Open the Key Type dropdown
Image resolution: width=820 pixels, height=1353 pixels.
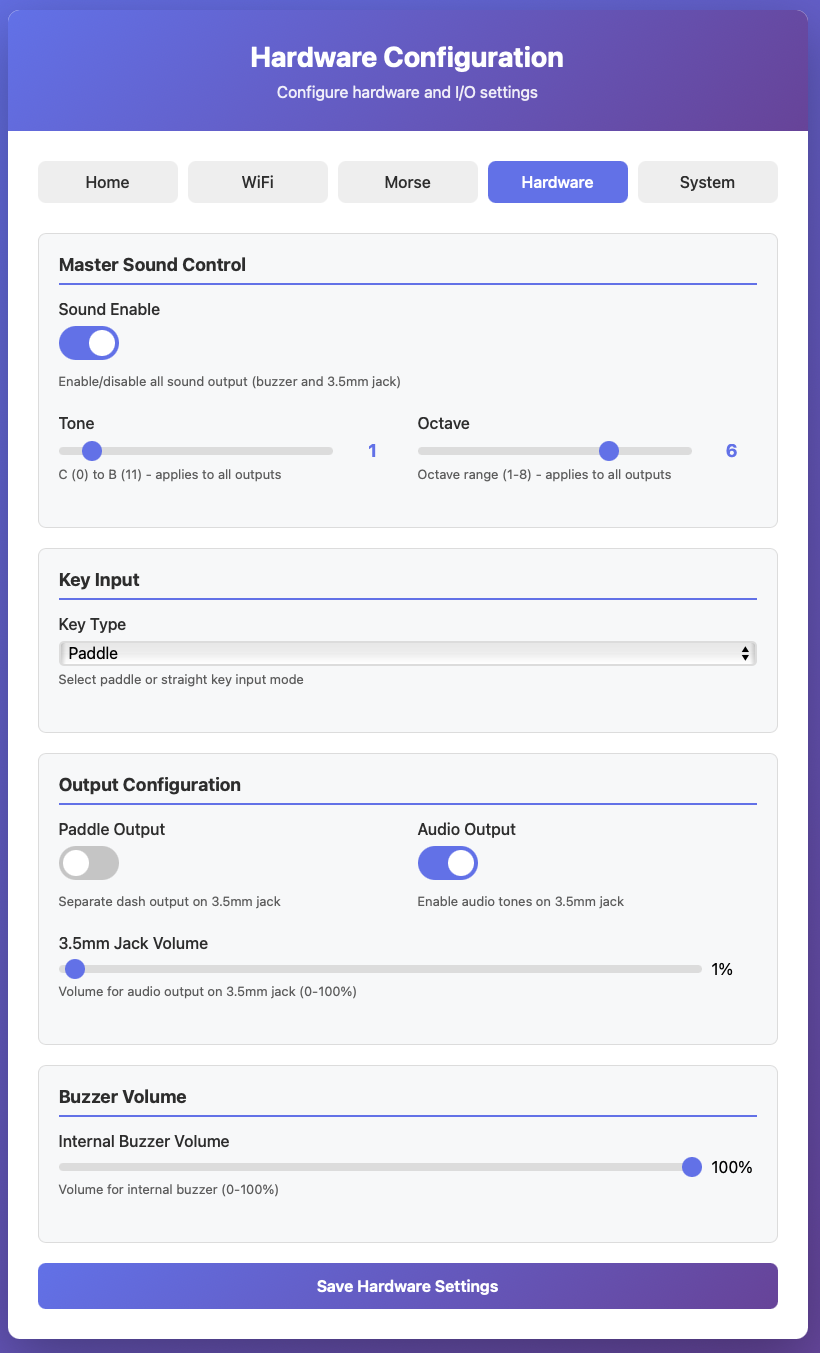point(408,653)
